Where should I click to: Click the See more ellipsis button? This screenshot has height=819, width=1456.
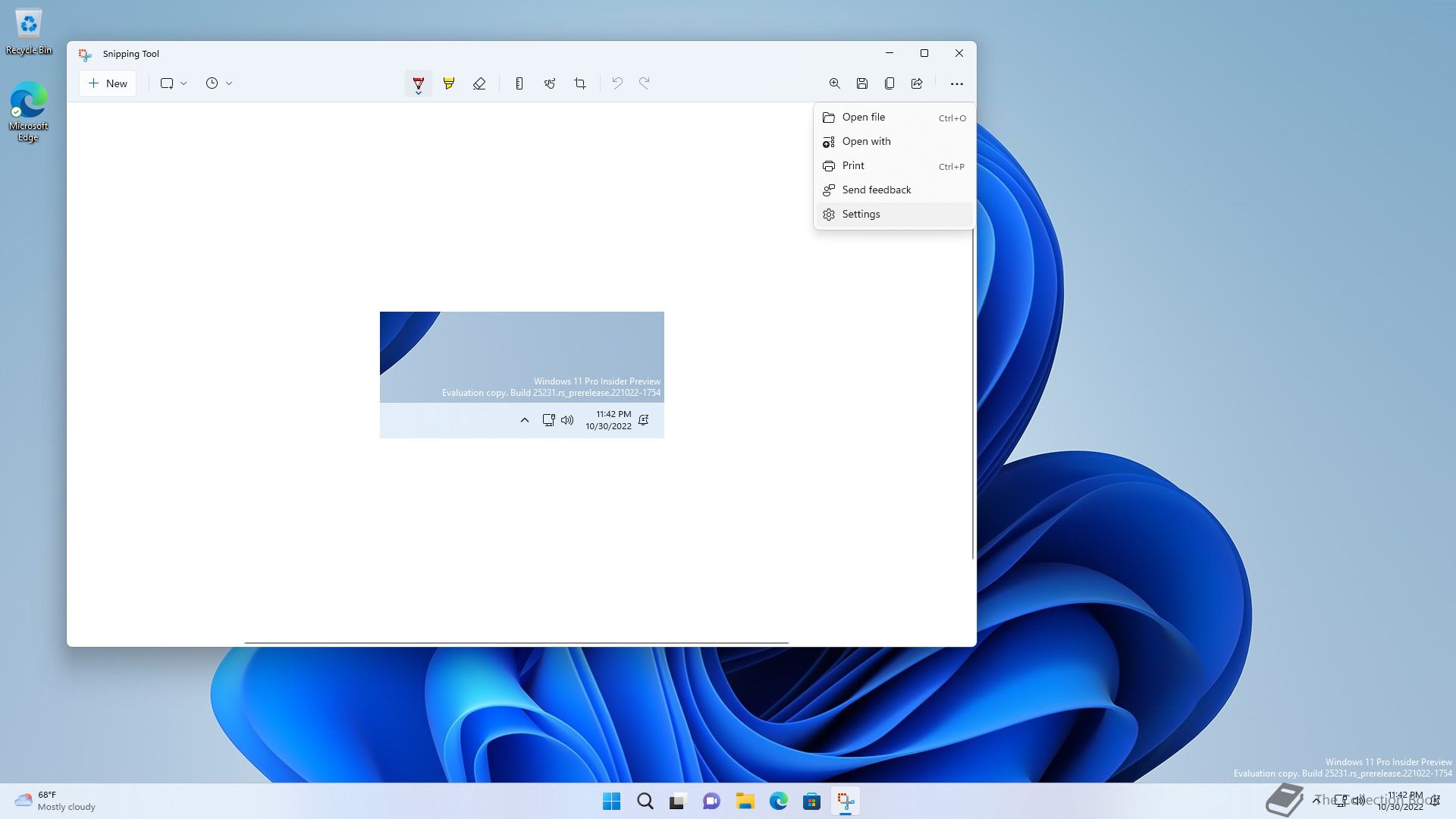click(x=957, y=83)
